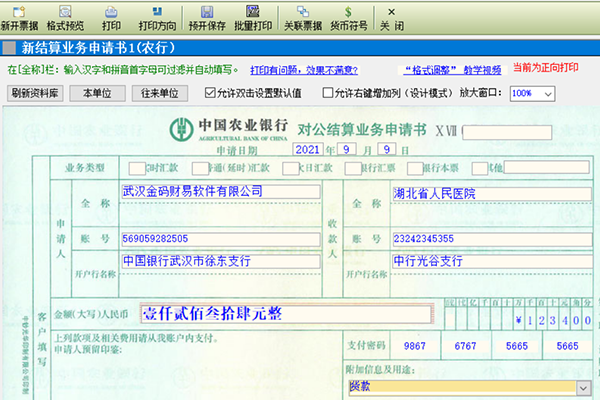The image size is (600, 400).
Task: Enable 允许右键增加列 design mode checkbox
Action: coord(328,93)
